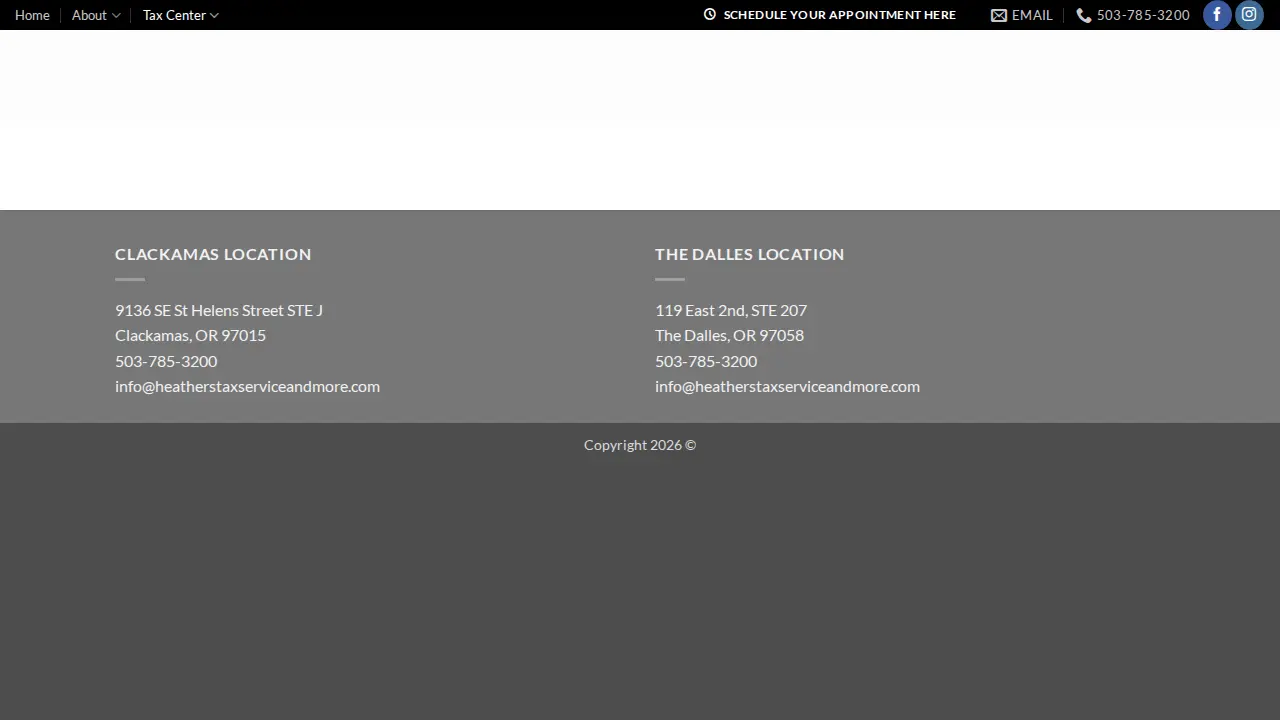Expand the About dropdown chevron
This screenshot has height=720, width=1280.
[x=116, y=15]
